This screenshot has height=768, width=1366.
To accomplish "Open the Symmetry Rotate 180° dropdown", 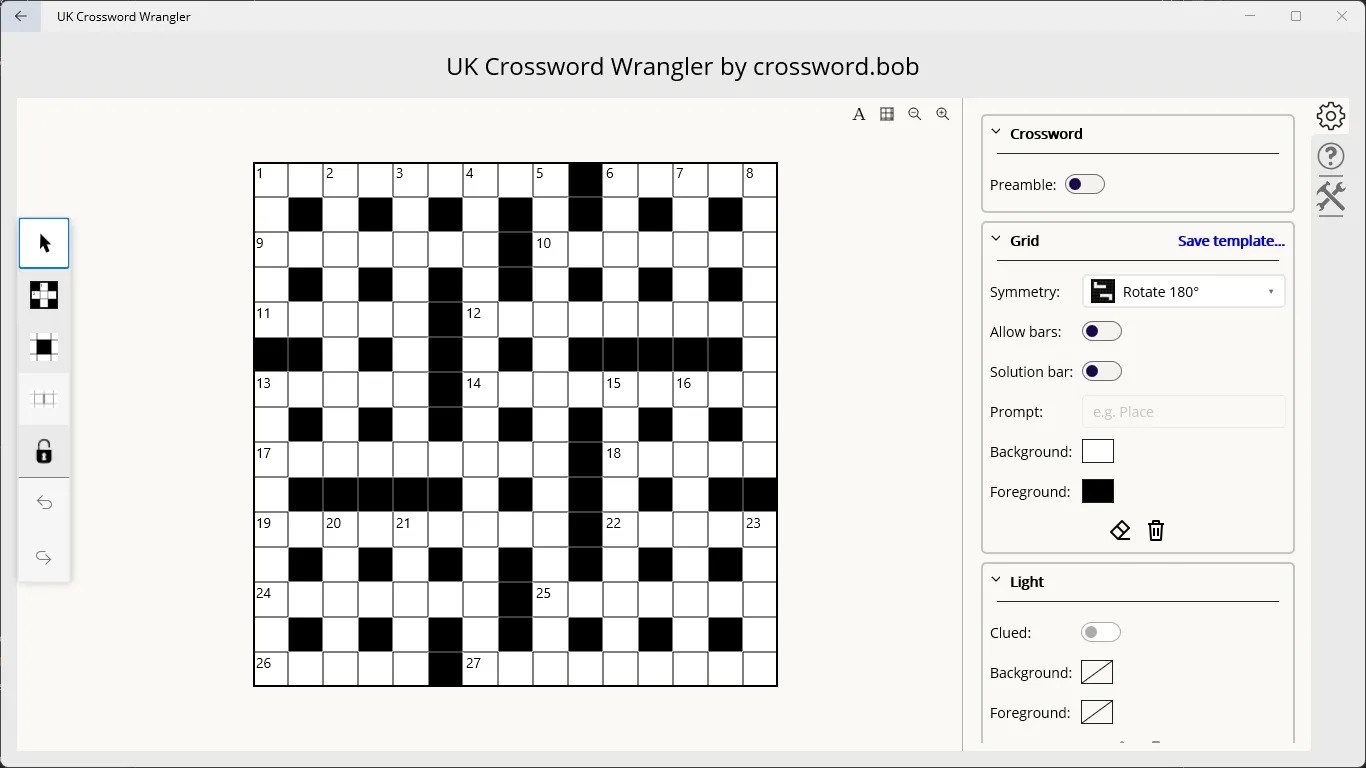I will click(x=1184, y=292).
